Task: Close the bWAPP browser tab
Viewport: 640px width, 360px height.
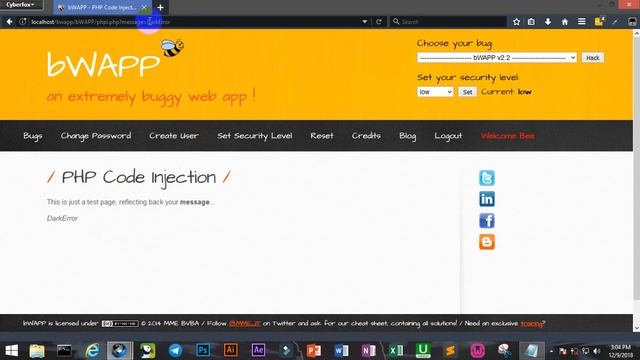Action: 144,7
